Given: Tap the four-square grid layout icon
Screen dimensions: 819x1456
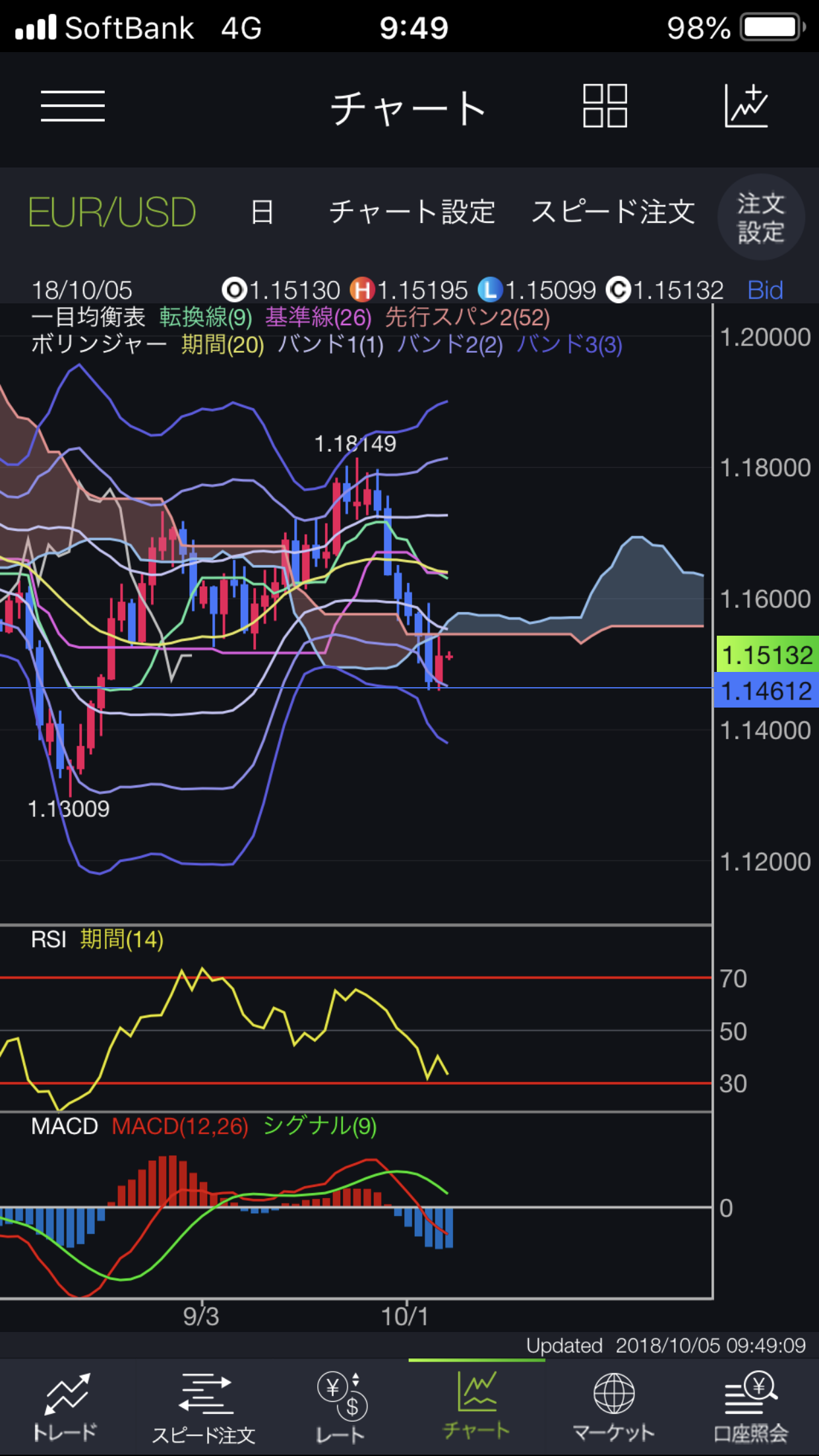Looking at the screenshot, I should coord(605,106).
